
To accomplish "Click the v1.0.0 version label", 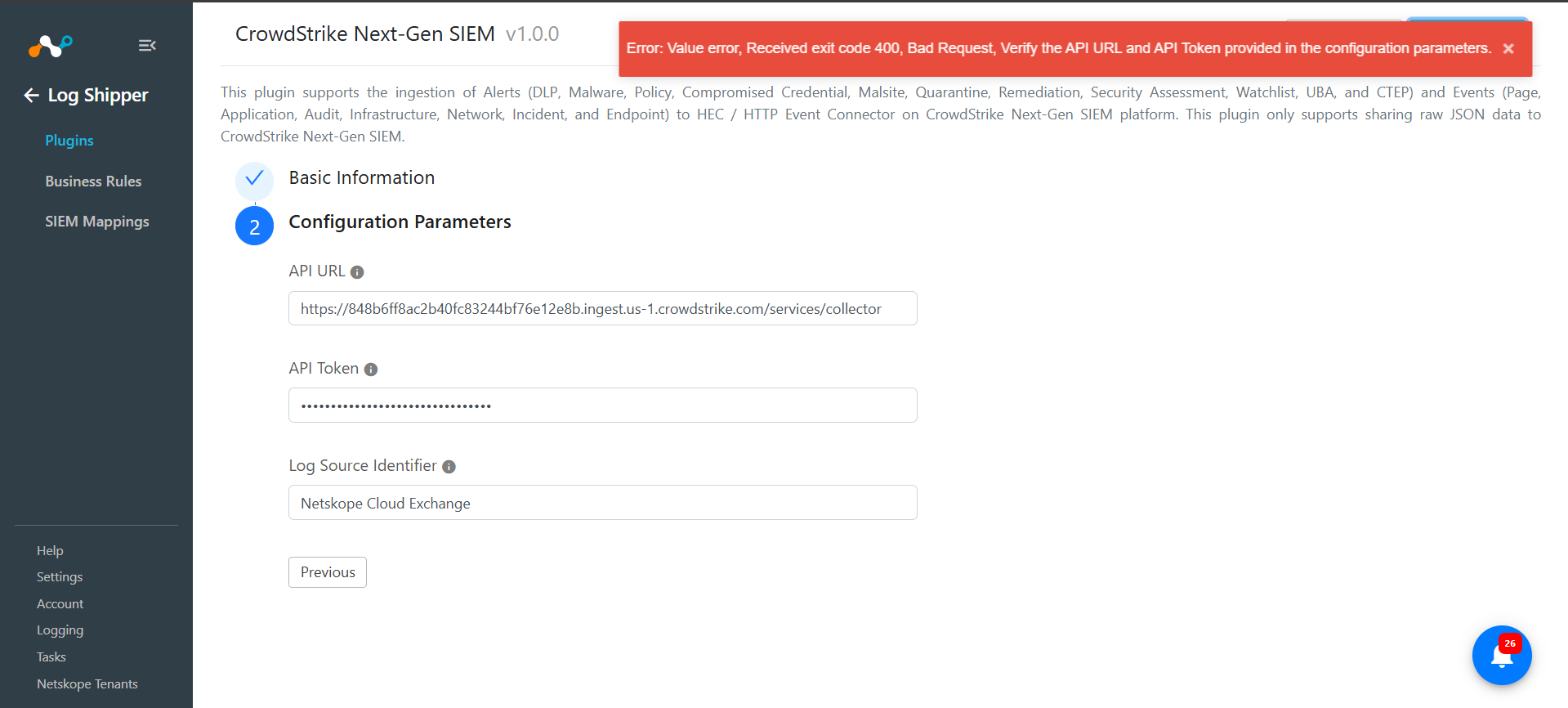I will tap(533, 34).
